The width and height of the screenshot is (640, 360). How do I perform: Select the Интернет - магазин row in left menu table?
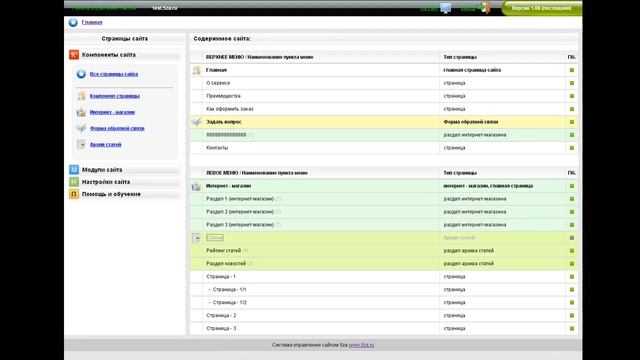click(384, 186)
